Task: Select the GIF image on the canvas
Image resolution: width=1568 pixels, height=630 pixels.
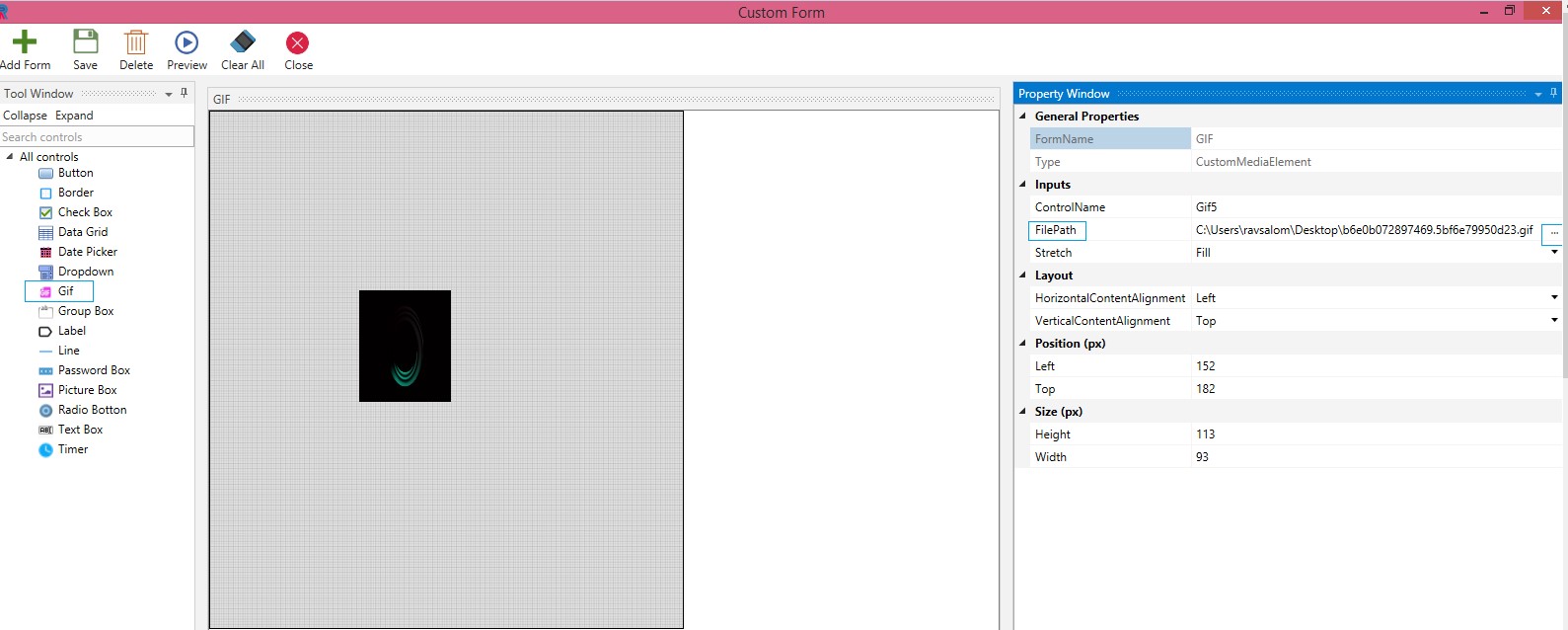Action: (x=405, y=346)
